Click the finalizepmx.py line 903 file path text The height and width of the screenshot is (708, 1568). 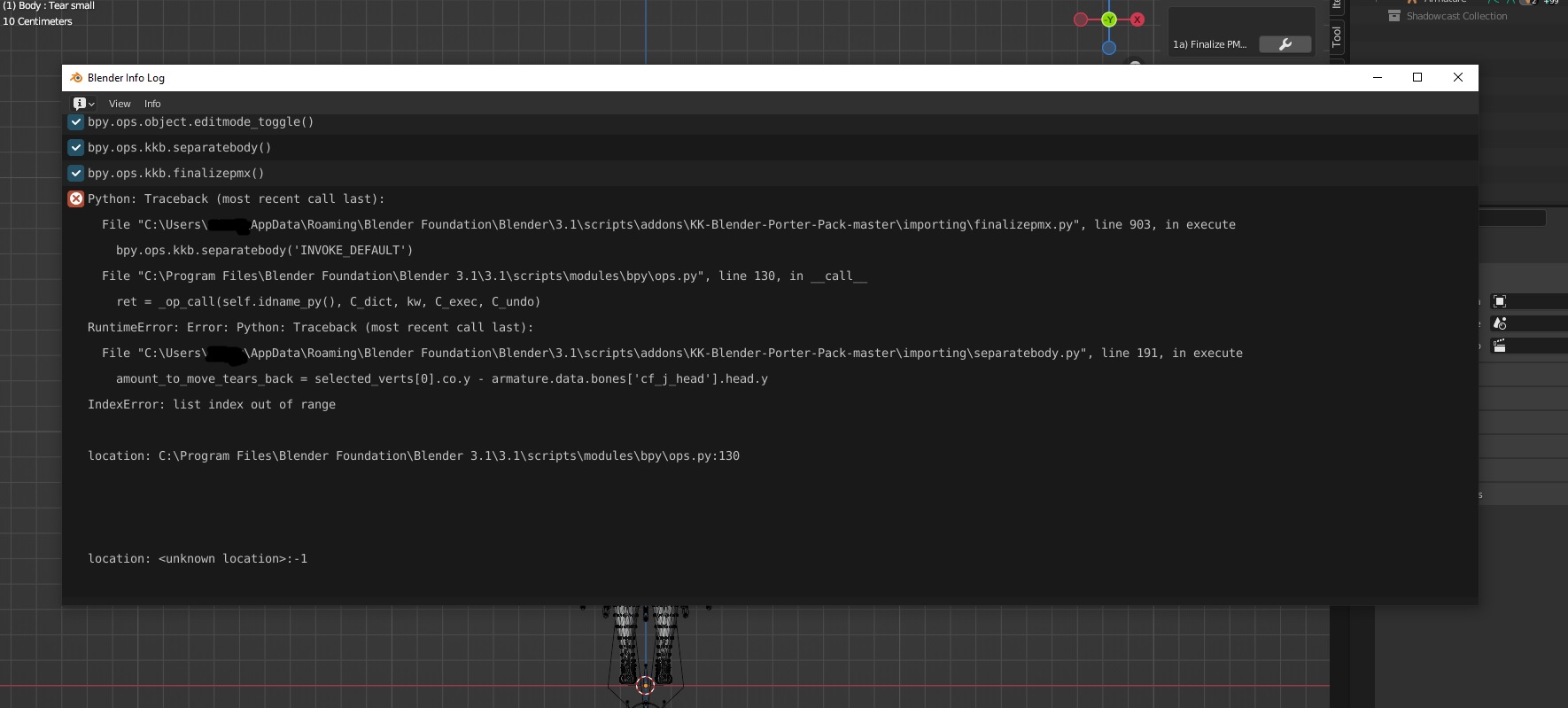669,225
